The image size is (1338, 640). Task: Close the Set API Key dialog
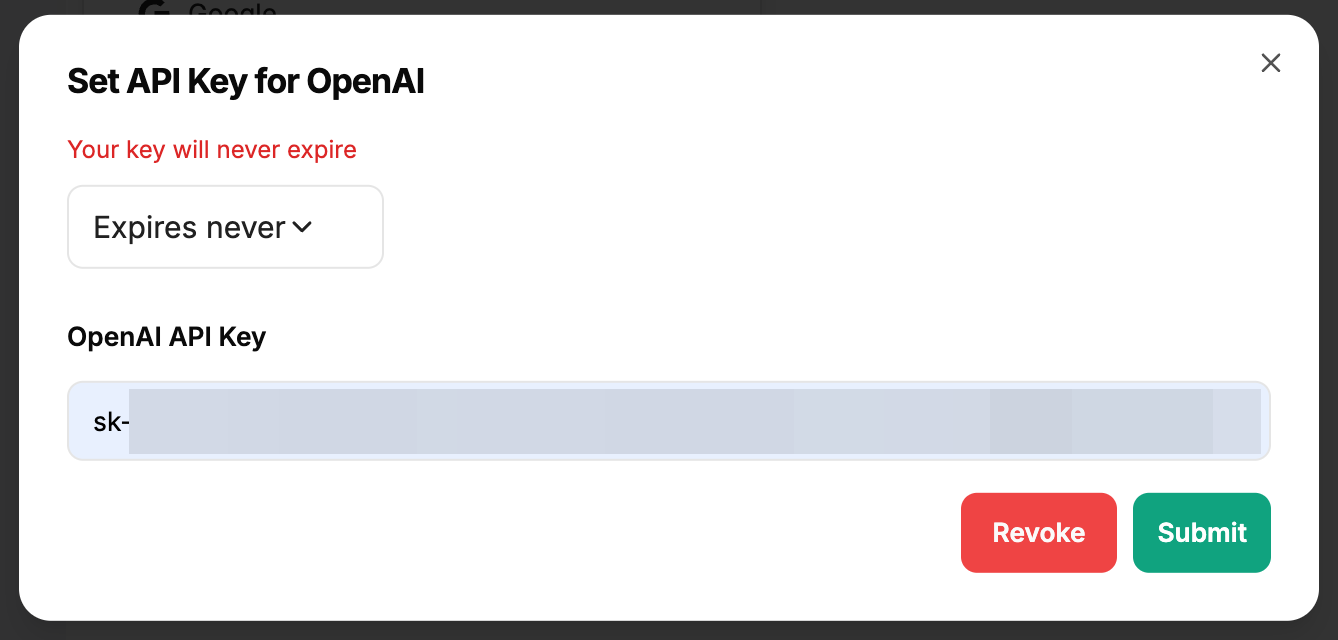1270,63
